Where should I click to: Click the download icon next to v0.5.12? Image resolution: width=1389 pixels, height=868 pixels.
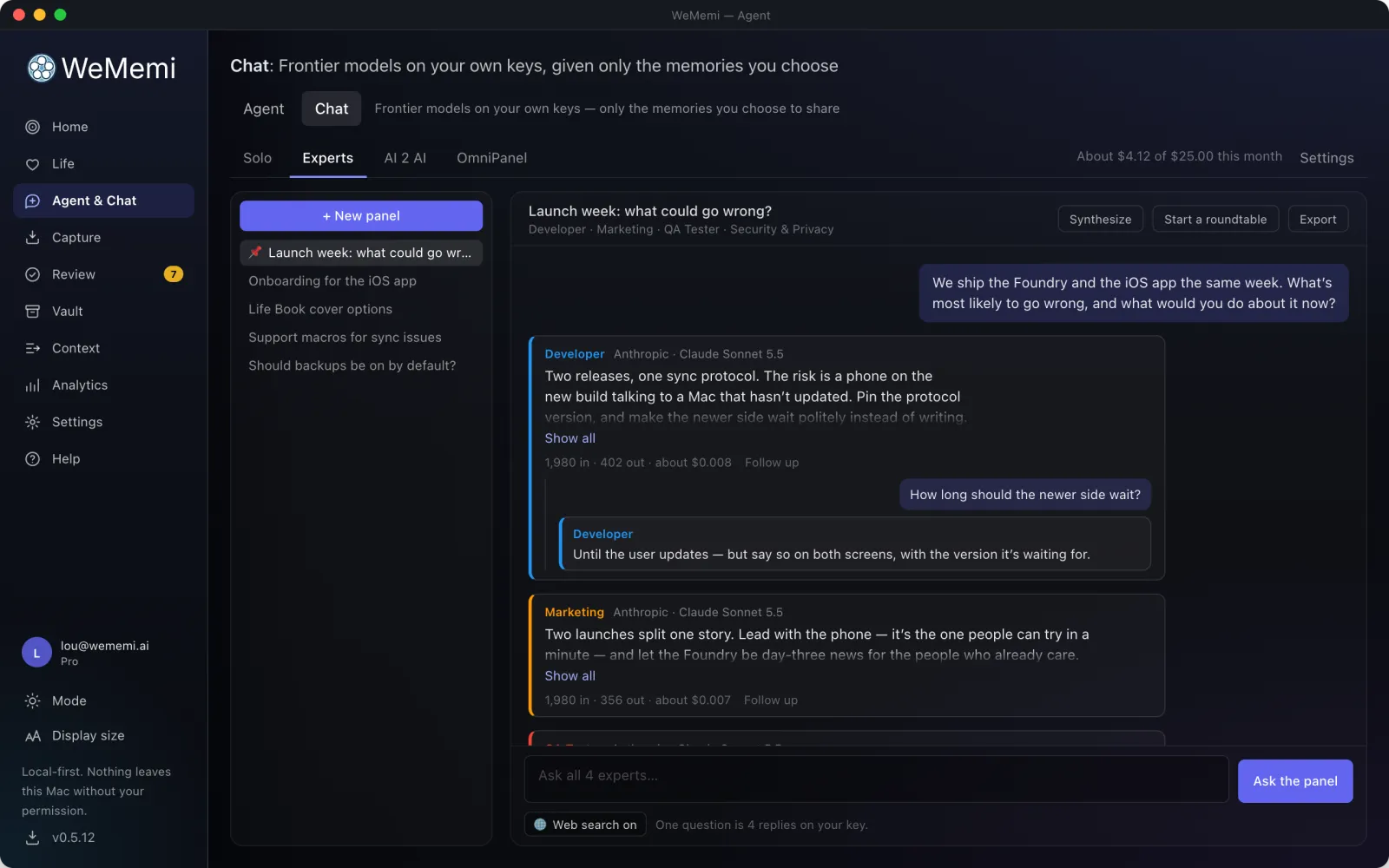[32, 838]
